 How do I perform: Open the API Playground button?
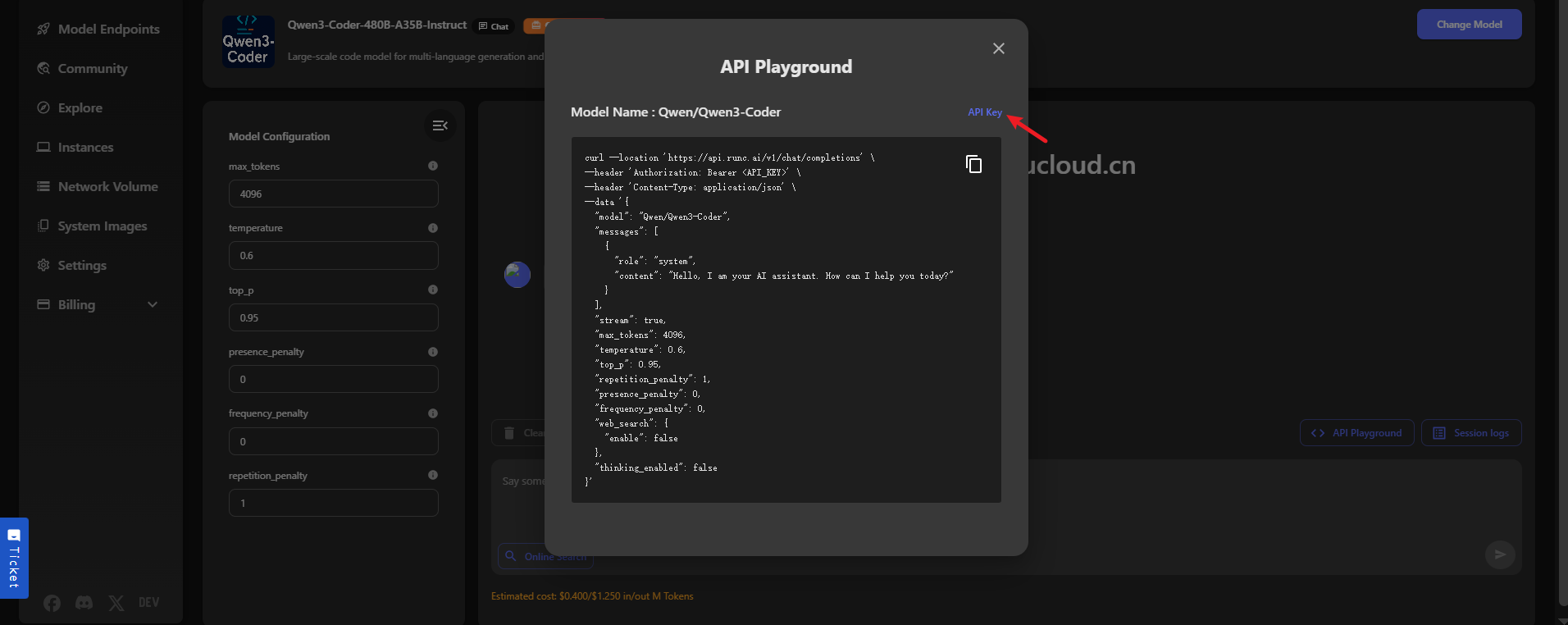tap(1356, 433)
